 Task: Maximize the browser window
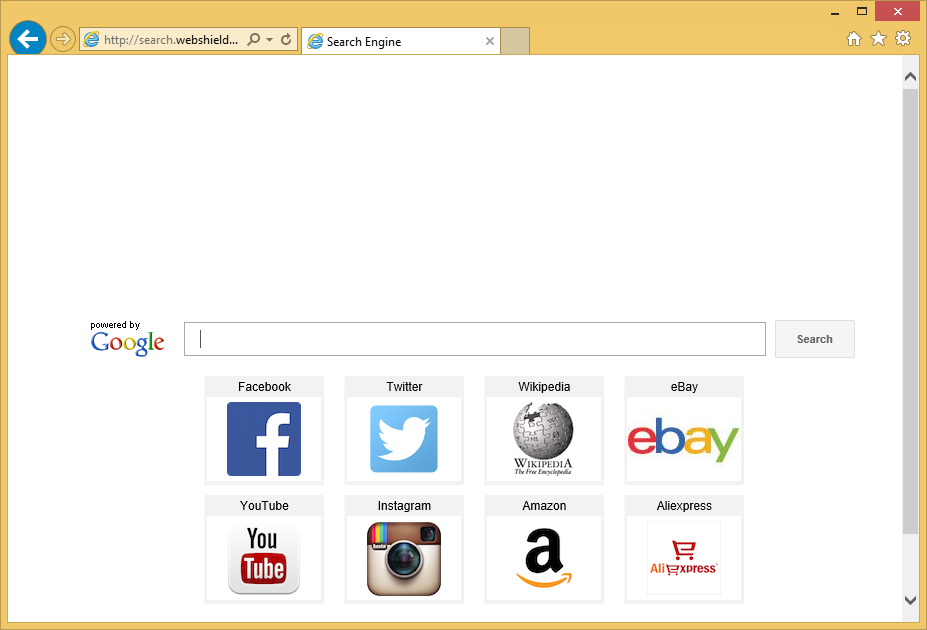tap(862, 11)
